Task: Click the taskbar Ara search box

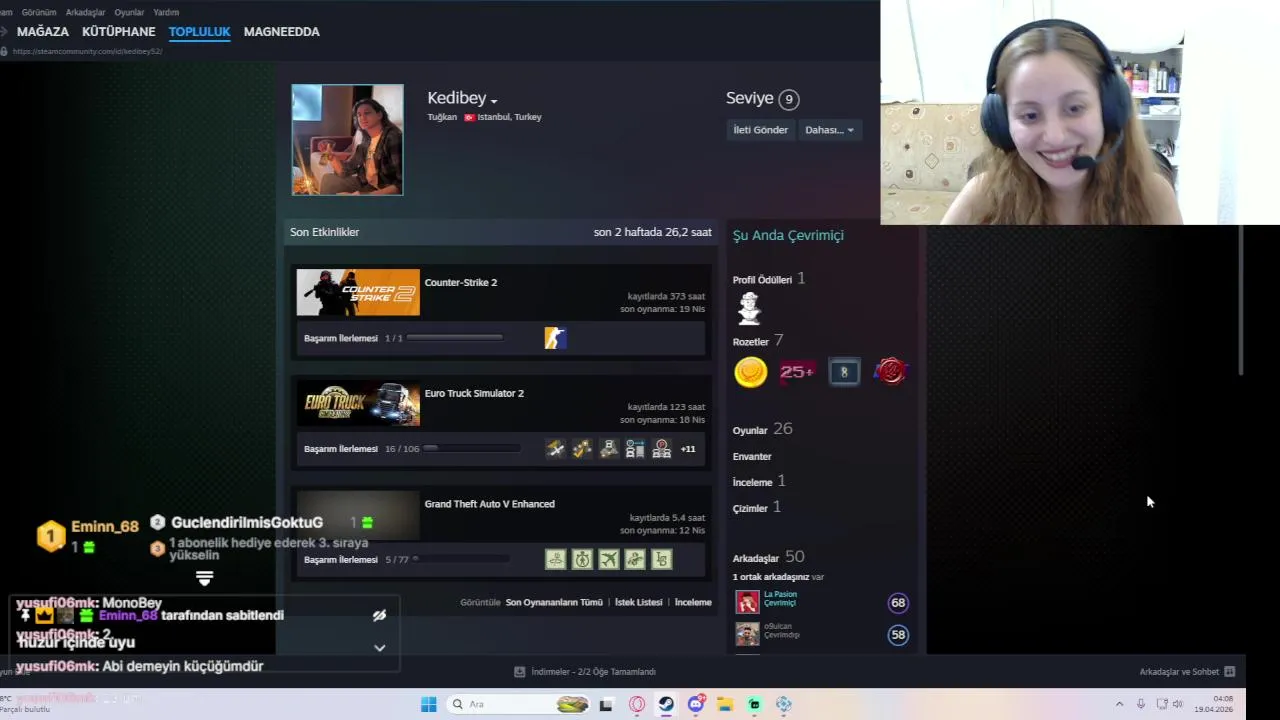Action: pos(520,704)
